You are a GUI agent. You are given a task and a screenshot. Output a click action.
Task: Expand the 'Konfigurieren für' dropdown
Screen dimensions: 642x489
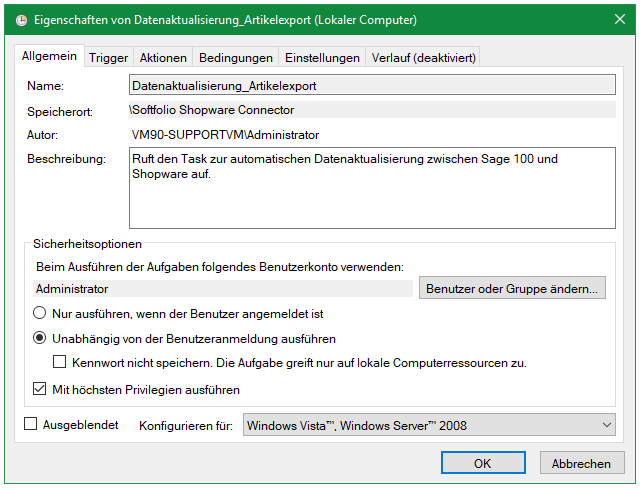430,426
